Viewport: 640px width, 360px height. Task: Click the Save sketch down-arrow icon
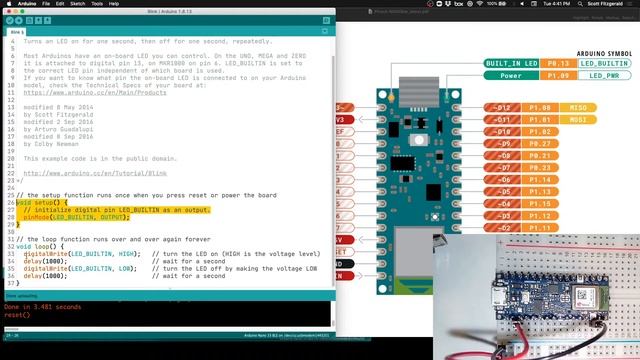[47, 20]
